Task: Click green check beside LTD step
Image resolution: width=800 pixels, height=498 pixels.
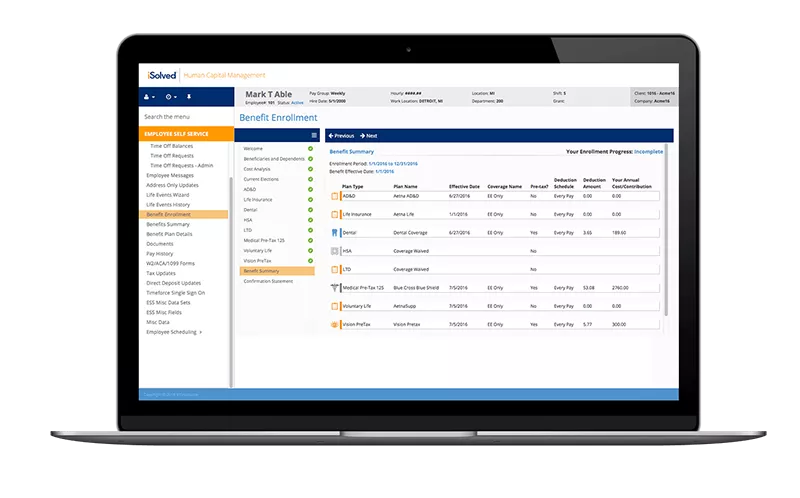Action: (310, 230)
